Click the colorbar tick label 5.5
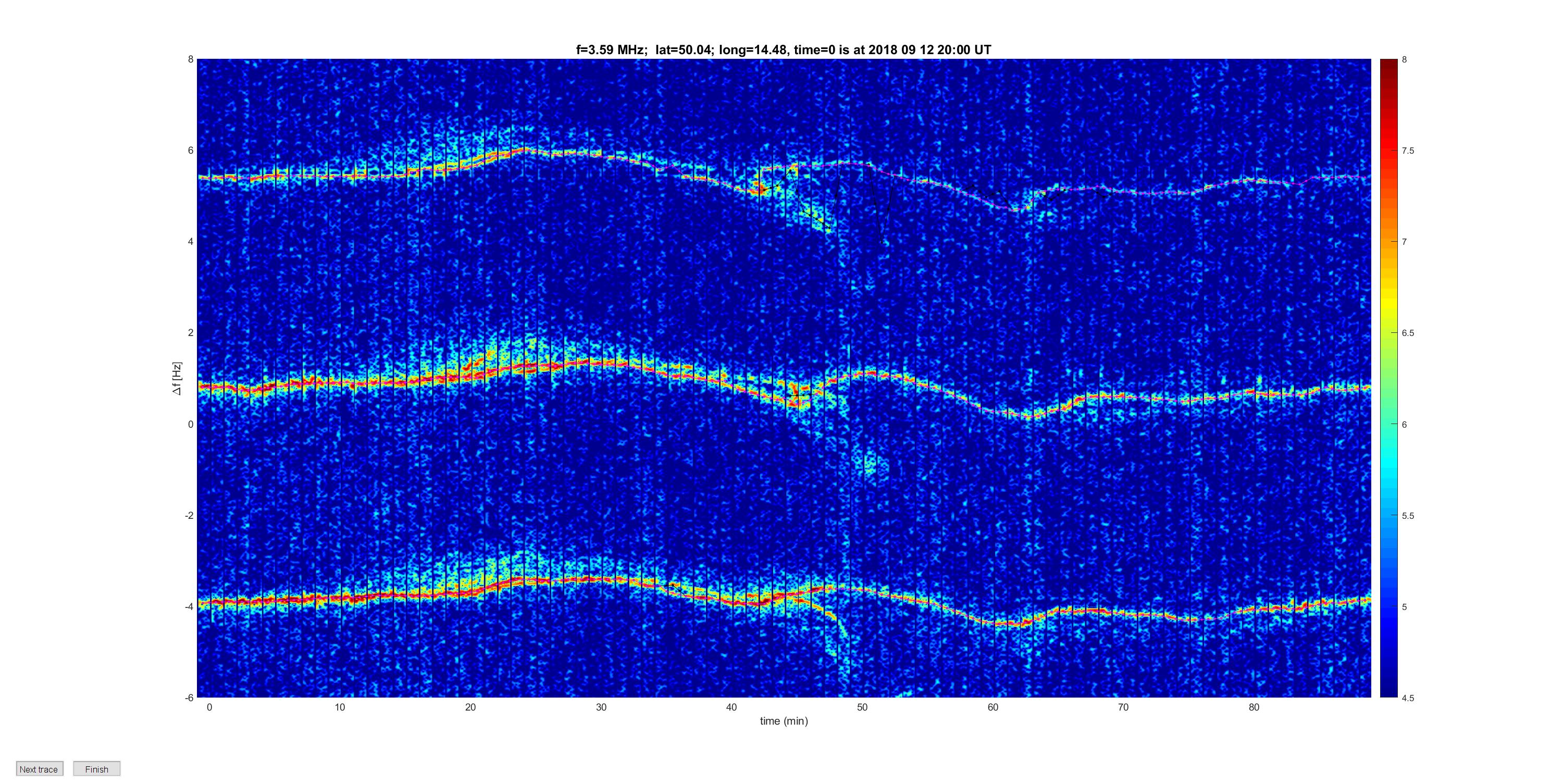Image resolution: width=1563 pixels, height=784 pixels. point(1408,516)
